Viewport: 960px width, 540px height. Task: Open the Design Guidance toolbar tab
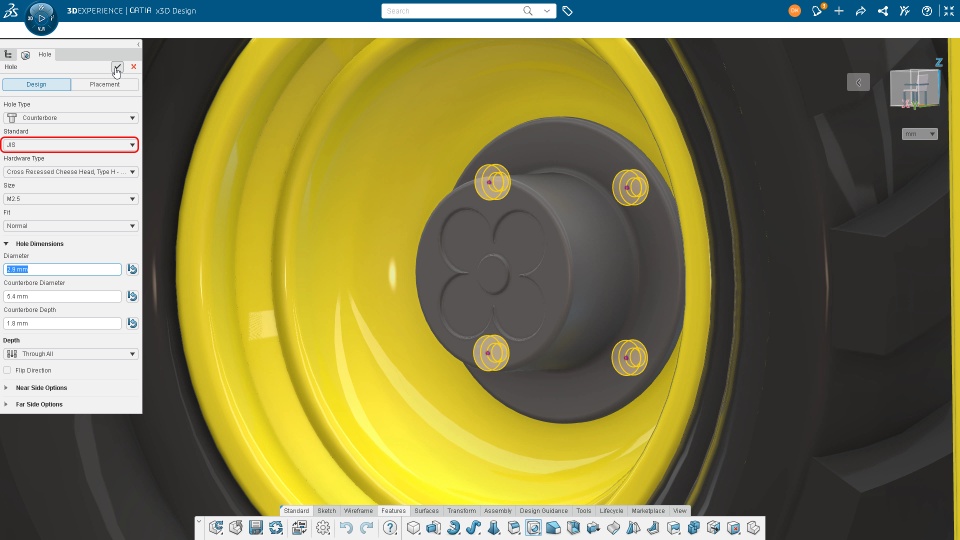pyautogui.click(x=544, y=511)
